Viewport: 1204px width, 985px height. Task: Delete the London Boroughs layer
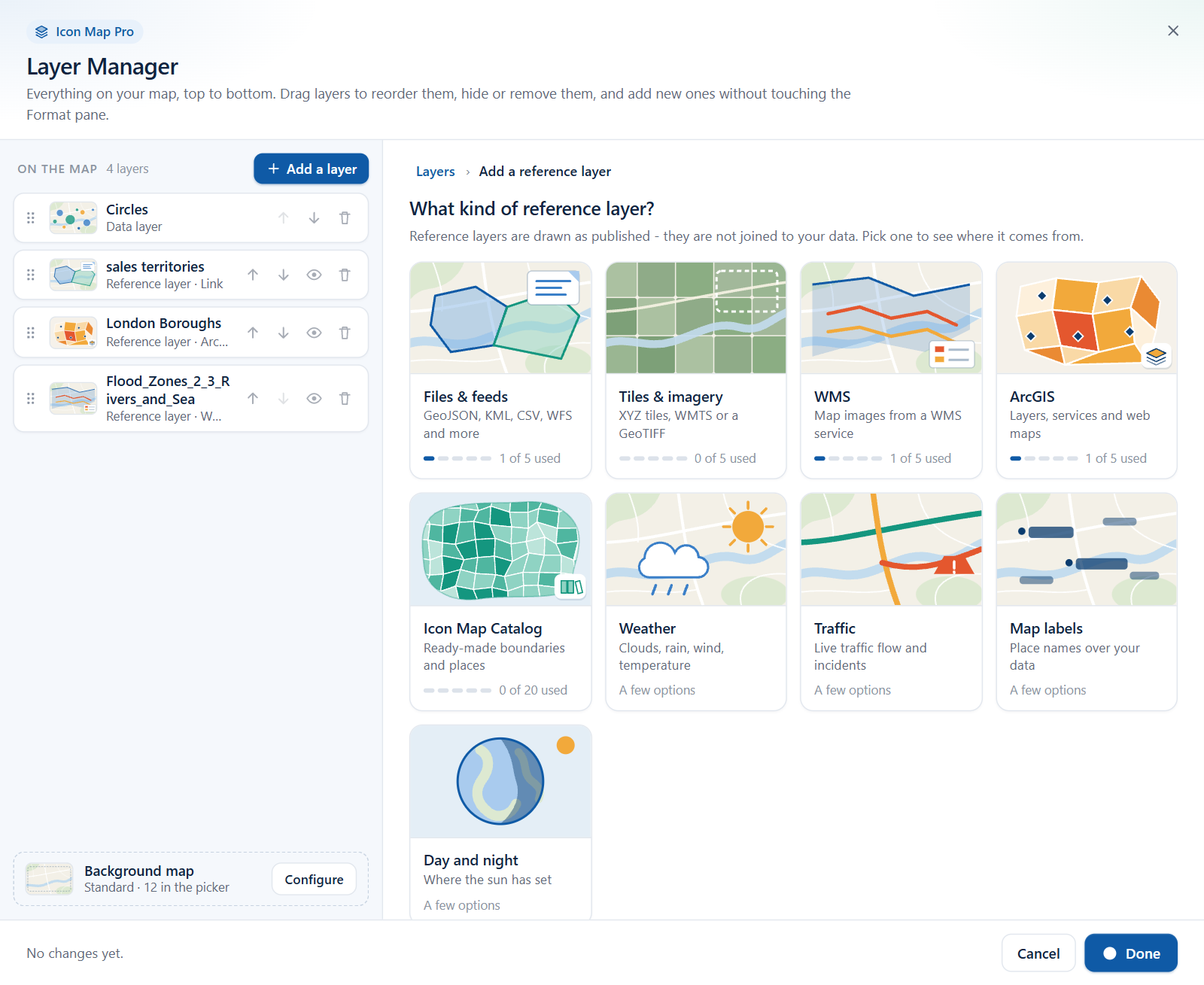click(345, 333)
